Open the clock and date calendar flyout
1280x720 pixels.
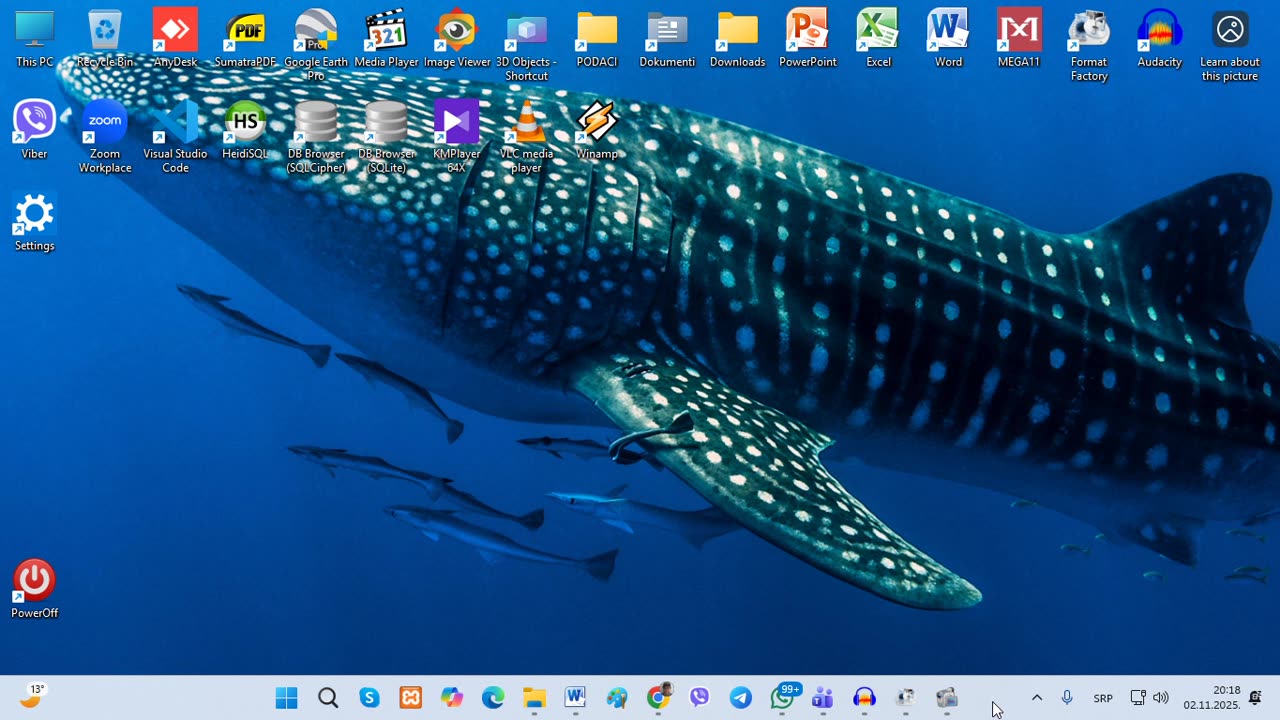(x=1212, y=698)
